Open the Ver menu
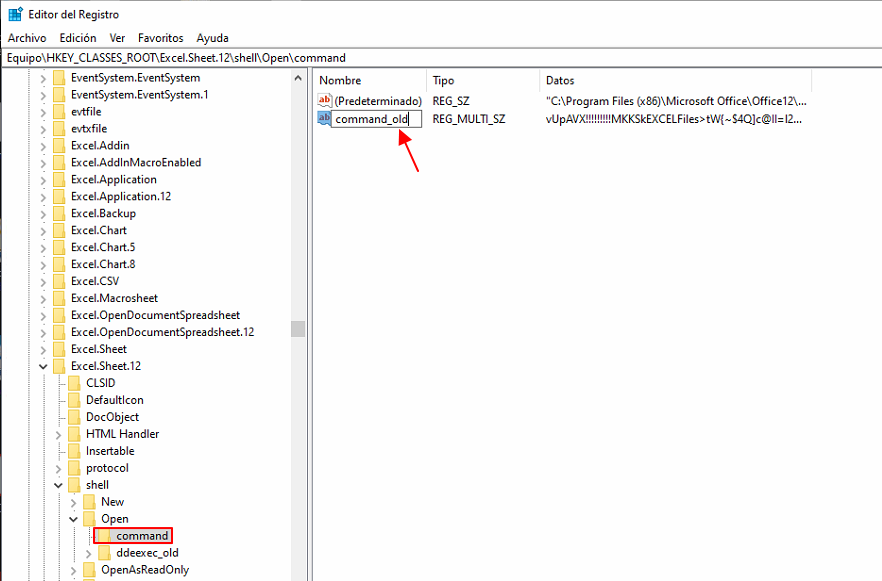The image size is (882, 581). 117,38
